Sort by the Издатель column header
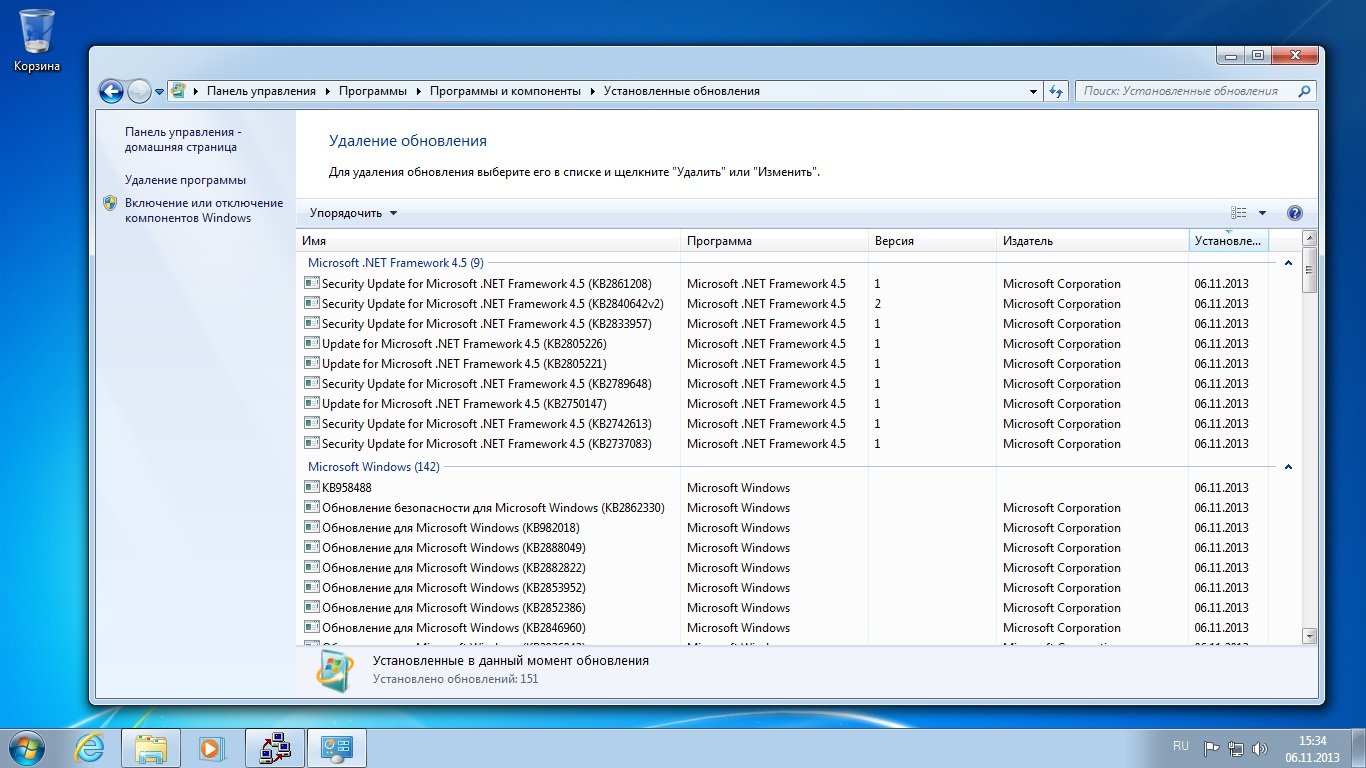The height and width of the screenshot is (768, 1366). 1092,241
